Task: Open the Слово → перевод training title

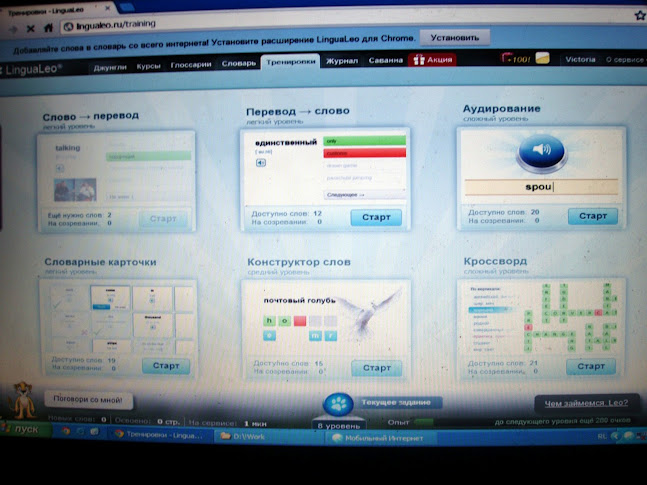Action: click(x=90, y=116)
